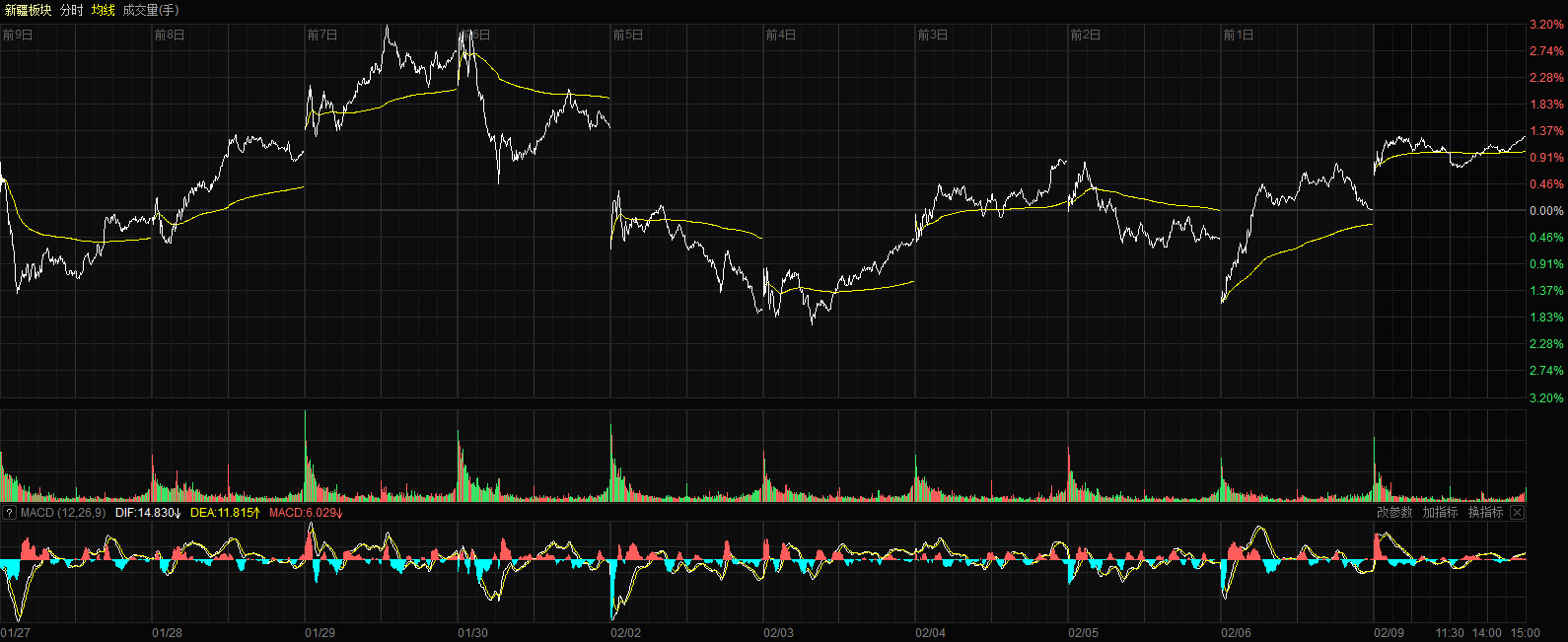Open 换指标 to switch indicator
This screenshot has width=1568, height=642.
[x=1485, y=513]
